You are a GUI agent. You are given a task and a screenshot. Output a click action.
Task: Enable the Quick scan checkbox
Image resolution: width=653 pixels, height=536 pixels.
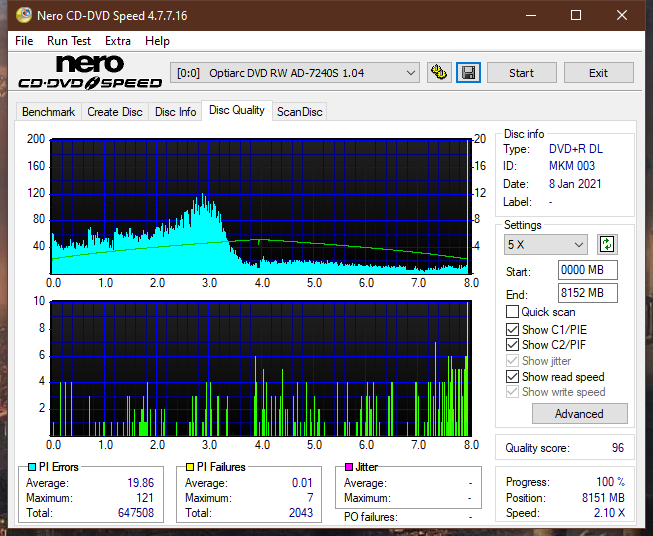click(513, 312)
